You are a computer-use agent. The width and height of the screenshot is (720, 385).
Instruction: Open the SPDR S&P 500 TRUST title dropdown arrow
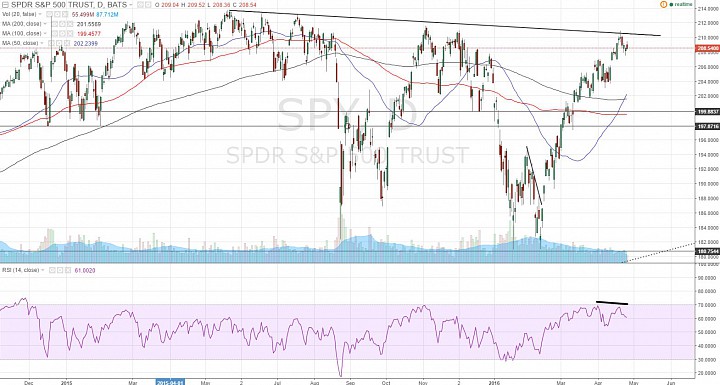131,5
